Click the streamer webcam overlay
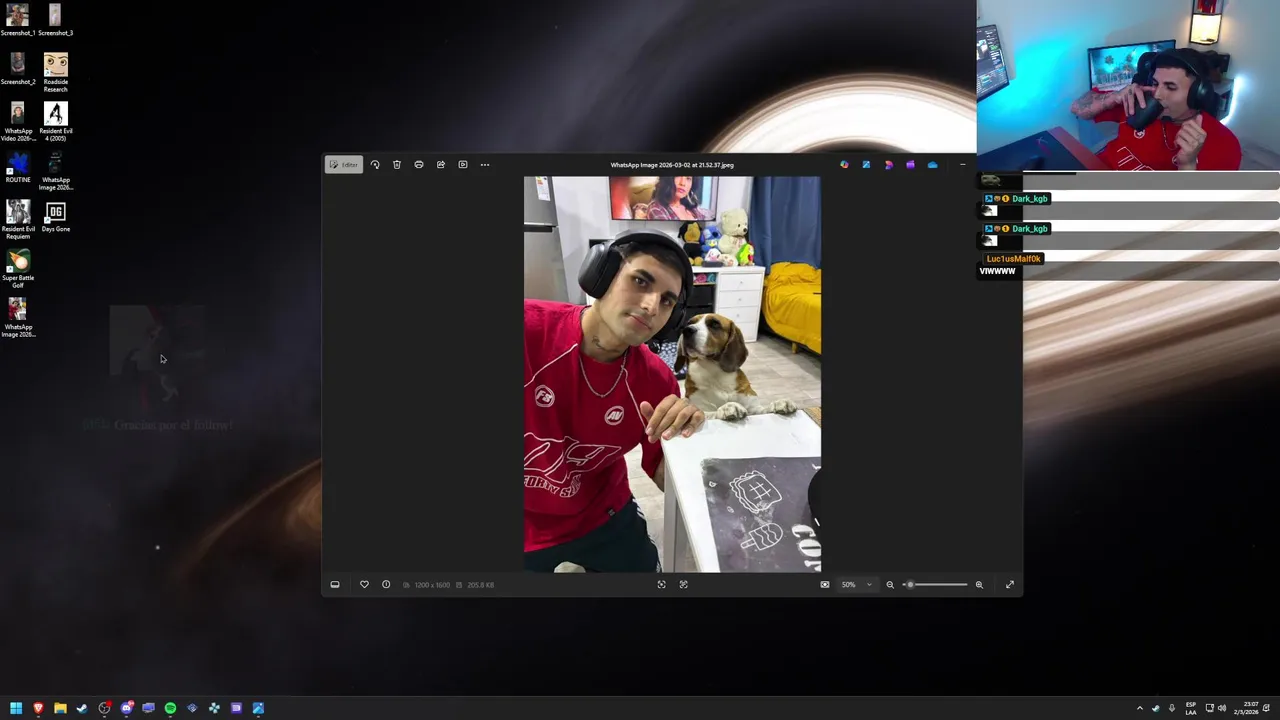This screenshot has height=720, width=1280. pyautogui.click(x=1128, y=86)
